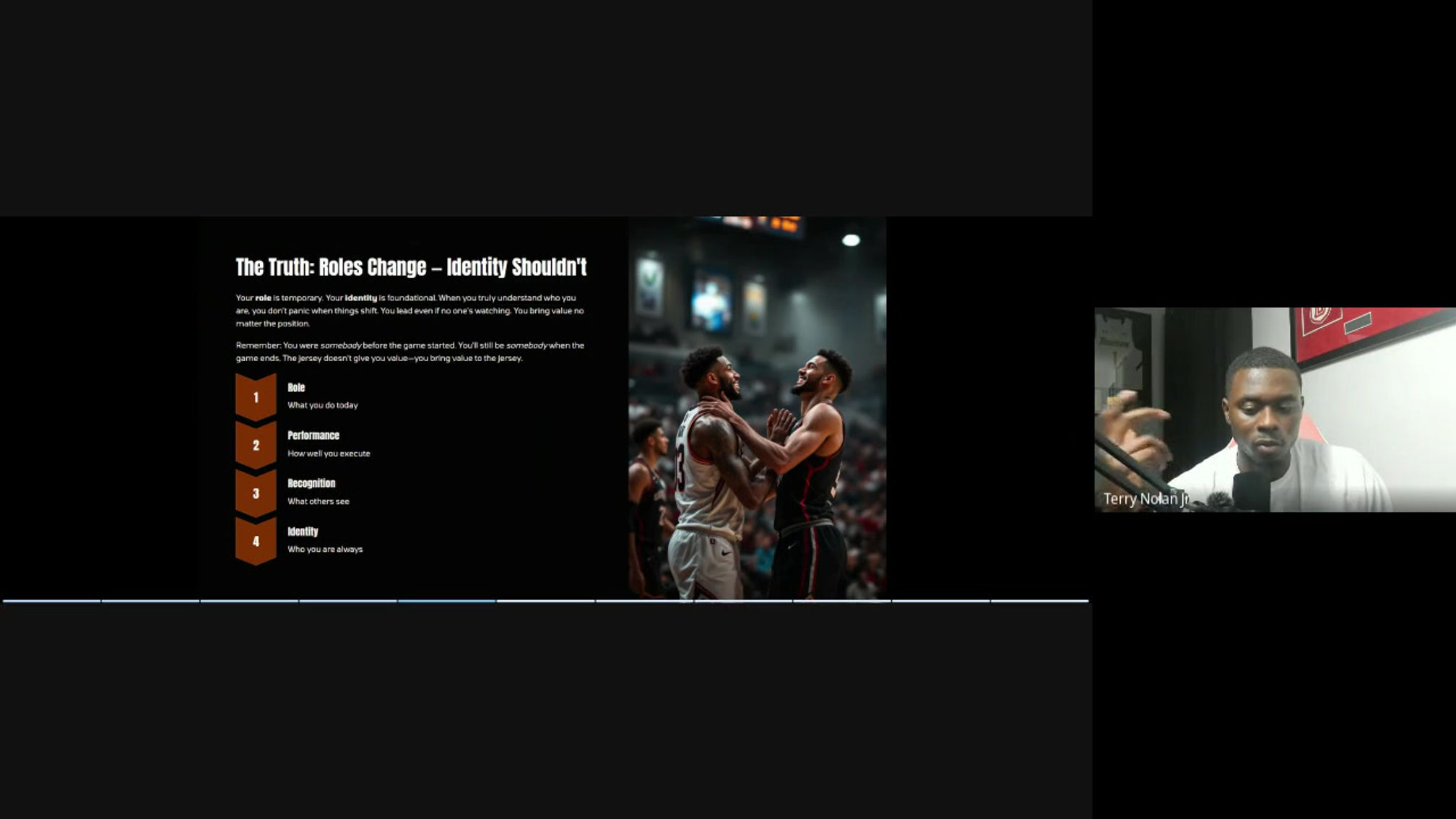Image resolution: width=1456 pixels, height=819 pixels.
Task: Click the orange chevron badge numbered 1
Action: 256,396
